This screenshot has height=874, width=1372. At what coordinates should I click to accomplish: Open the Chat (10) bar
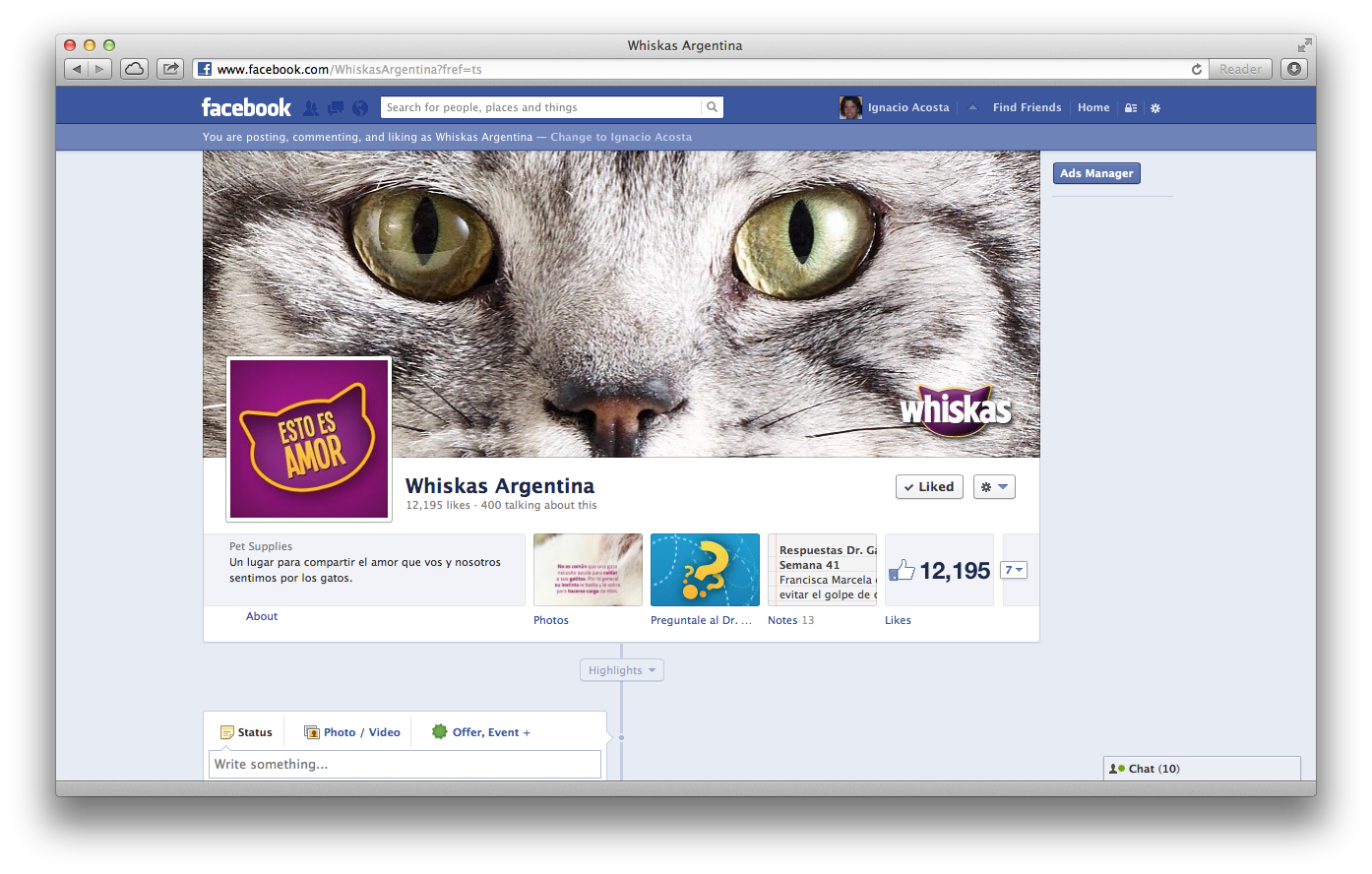[1202, 769]
